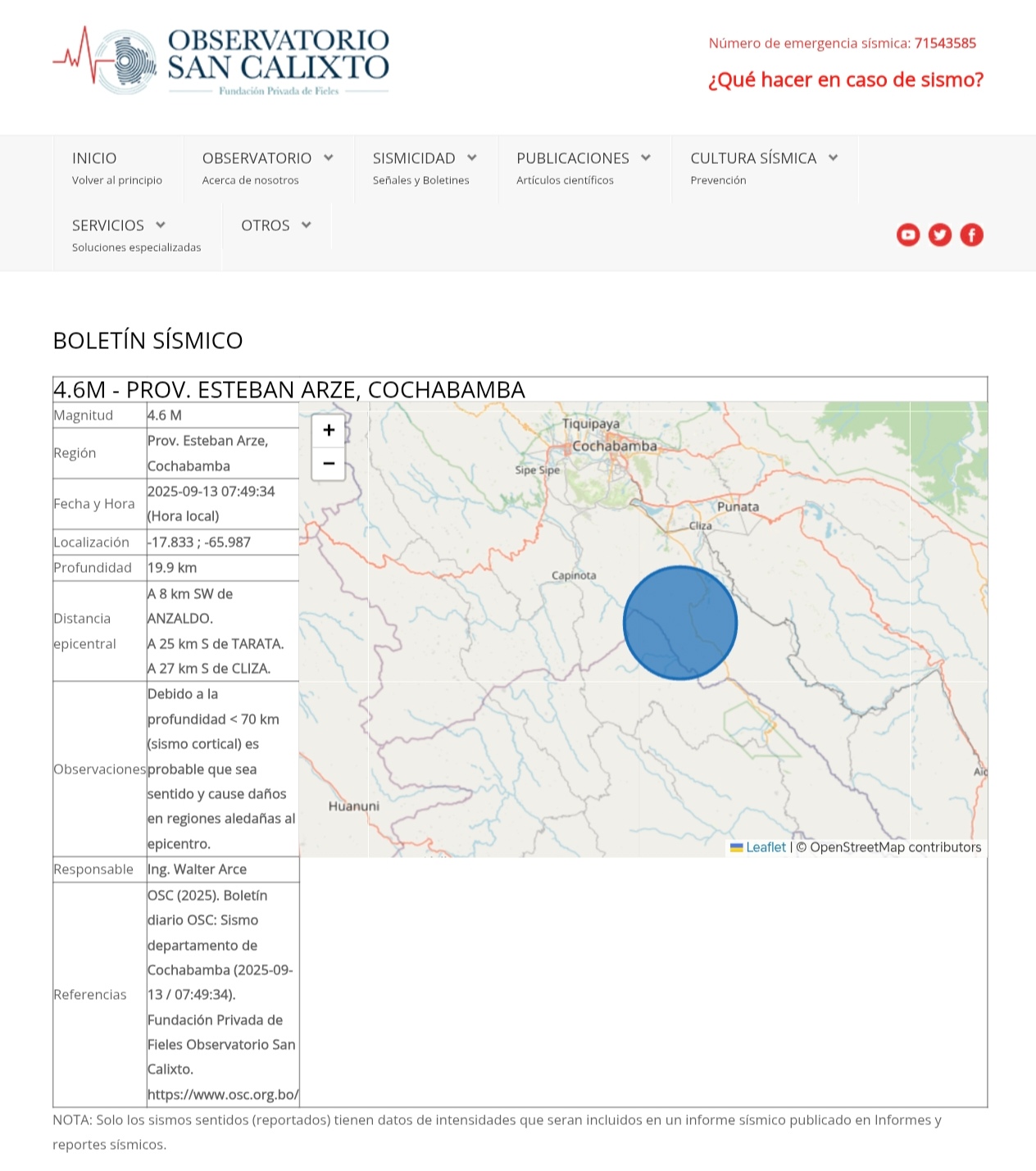Viewport: 1036px width, 1171px height.
Task: Click the Tiquipaya label on the map
Action: click(591, 424)
